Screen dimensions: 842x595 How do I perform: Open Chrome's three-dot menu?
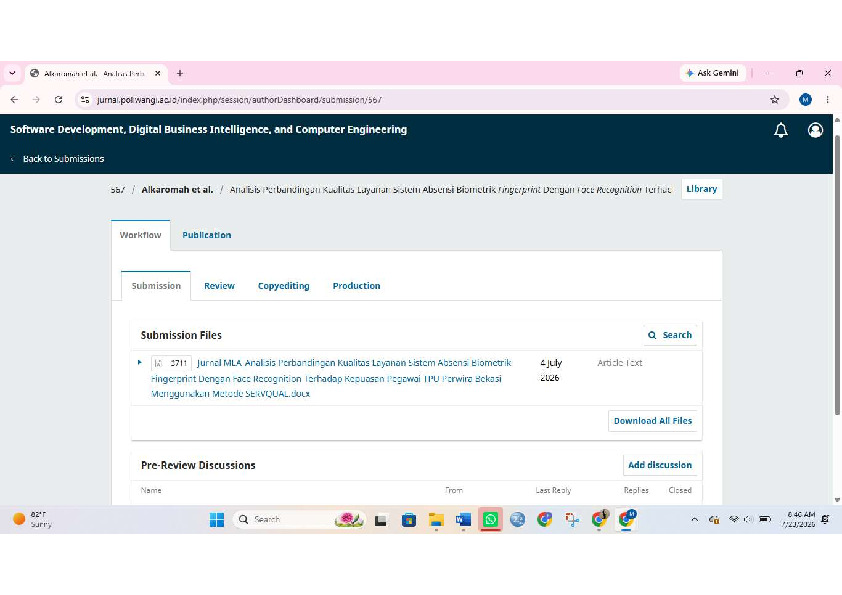[828, 99]
